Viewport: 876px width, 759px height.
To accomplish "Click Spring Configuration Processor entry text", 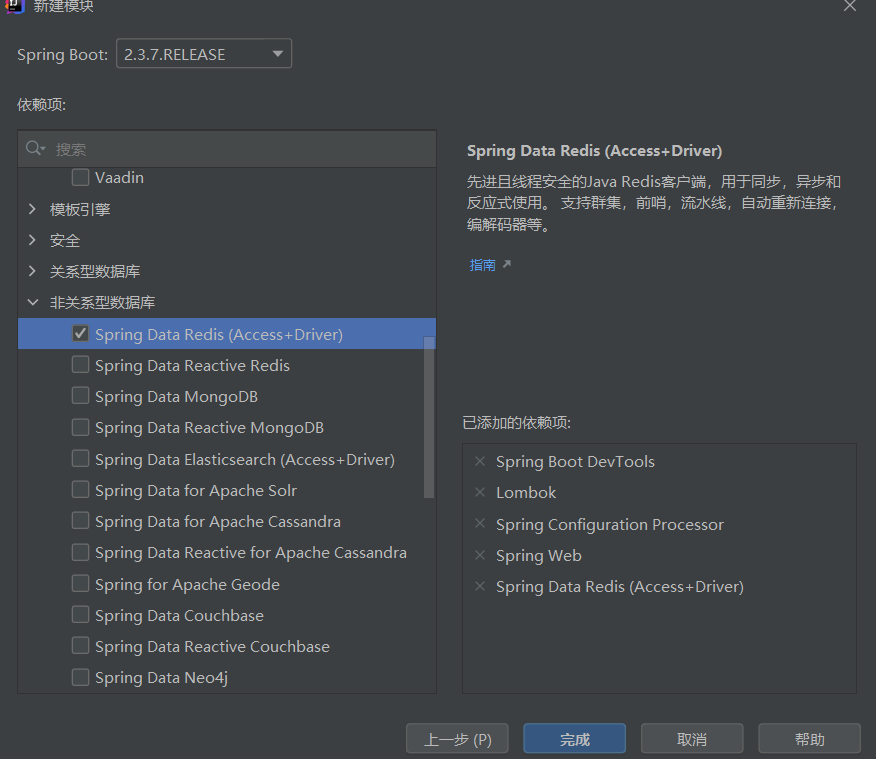I will tap(610, 524).
